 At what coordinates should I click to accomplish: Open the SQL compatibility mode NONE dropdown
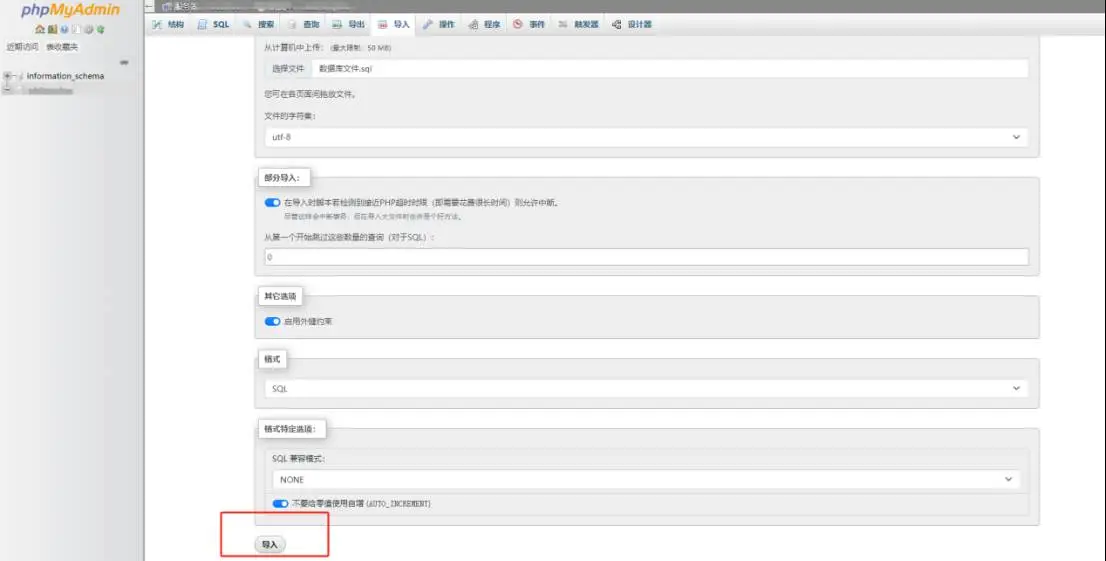click(645, 480)
